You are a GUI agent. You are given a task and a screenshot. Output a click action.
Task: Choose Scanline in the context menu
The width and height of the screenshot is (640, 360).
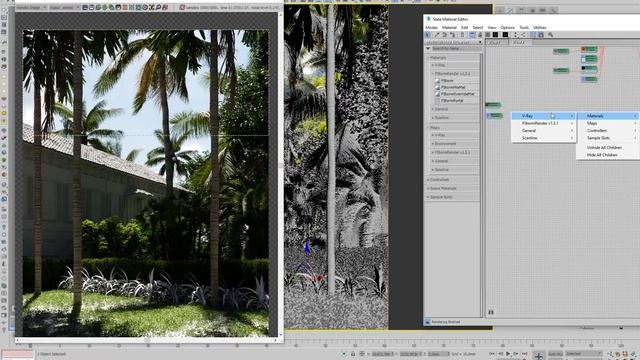543,138
